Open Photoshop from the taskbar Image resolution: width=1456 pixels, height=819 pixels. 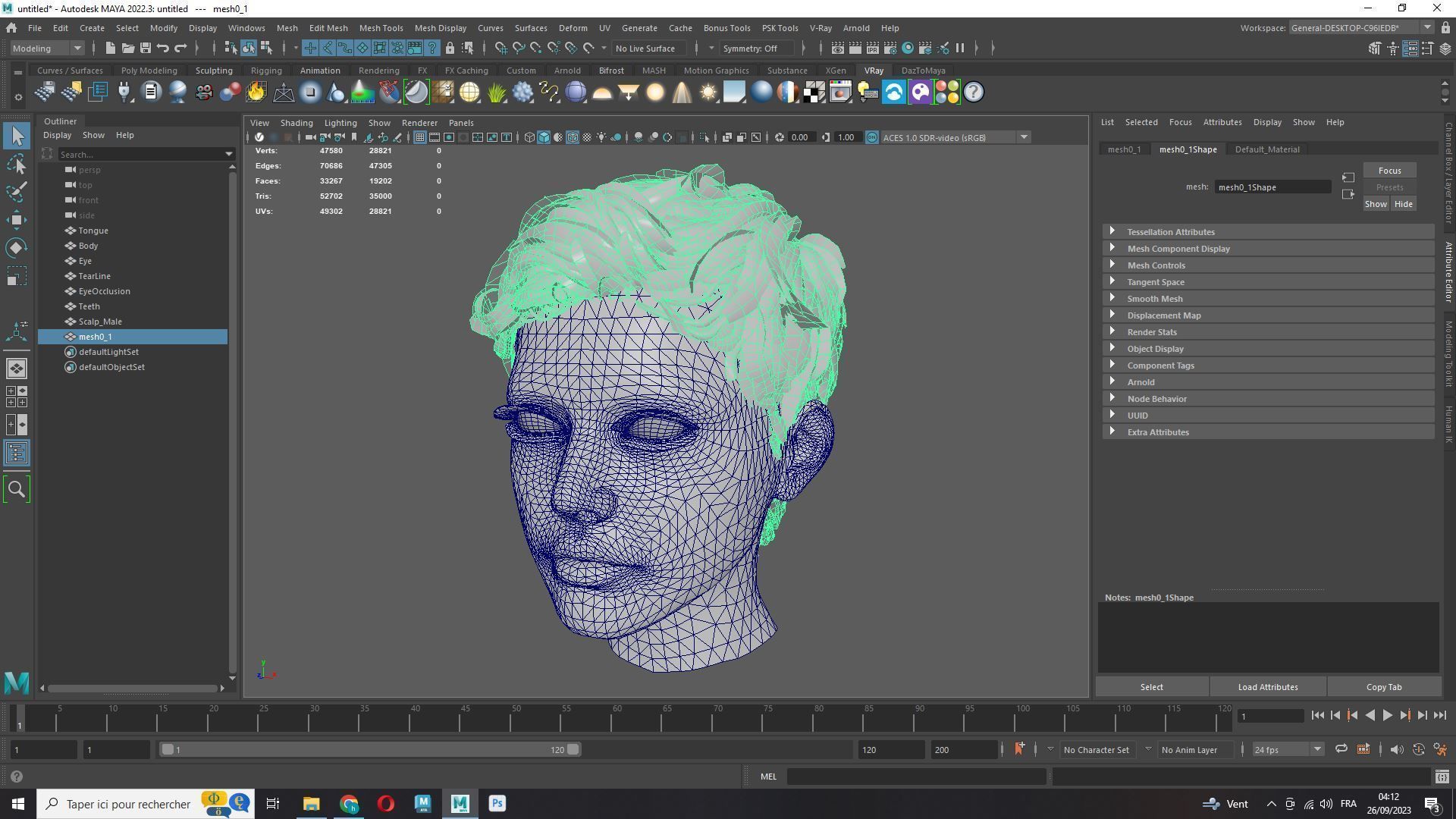pyautogui.click(x=497, y=804)
